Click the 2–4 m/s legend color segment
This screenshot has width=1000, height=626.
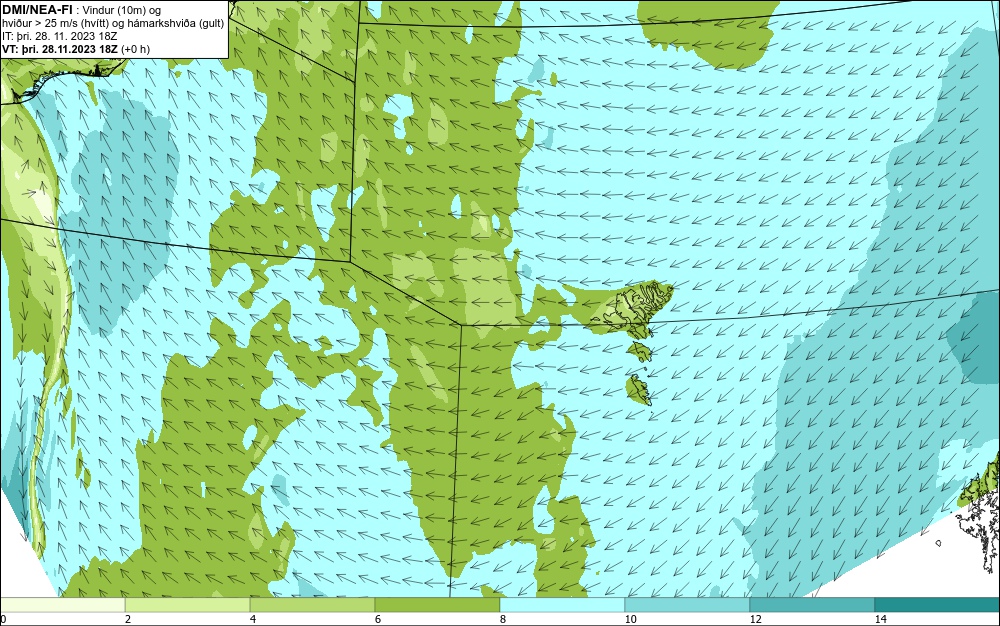(x=188, y=605)
